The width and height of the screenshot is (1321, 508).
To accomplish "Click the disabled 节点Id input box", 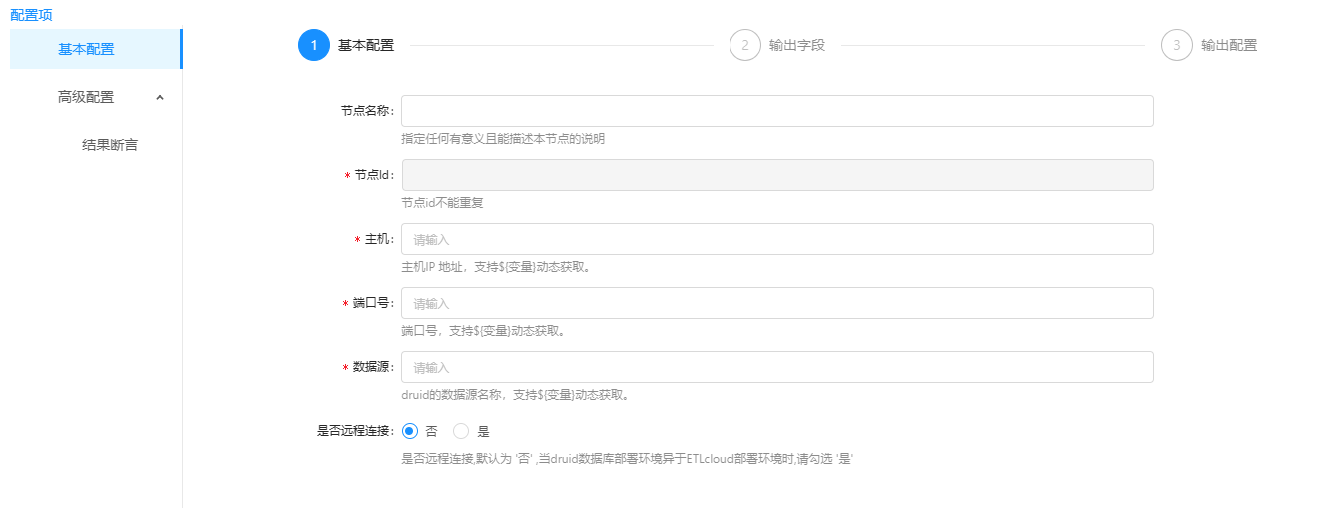I will click(x=777, y=175).
